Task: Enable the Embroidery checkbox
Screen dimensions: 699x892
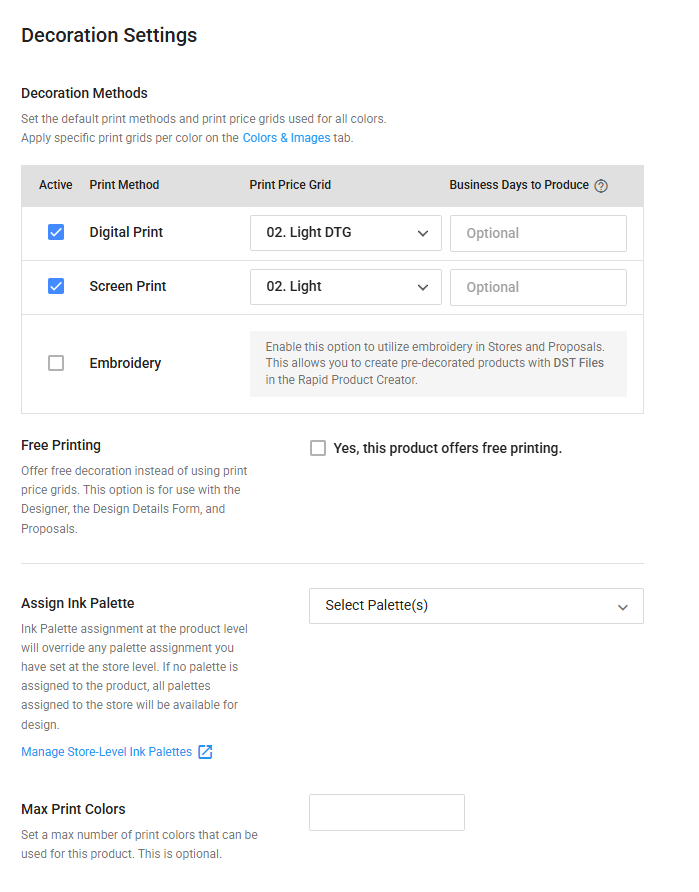Action: [56, 363]
